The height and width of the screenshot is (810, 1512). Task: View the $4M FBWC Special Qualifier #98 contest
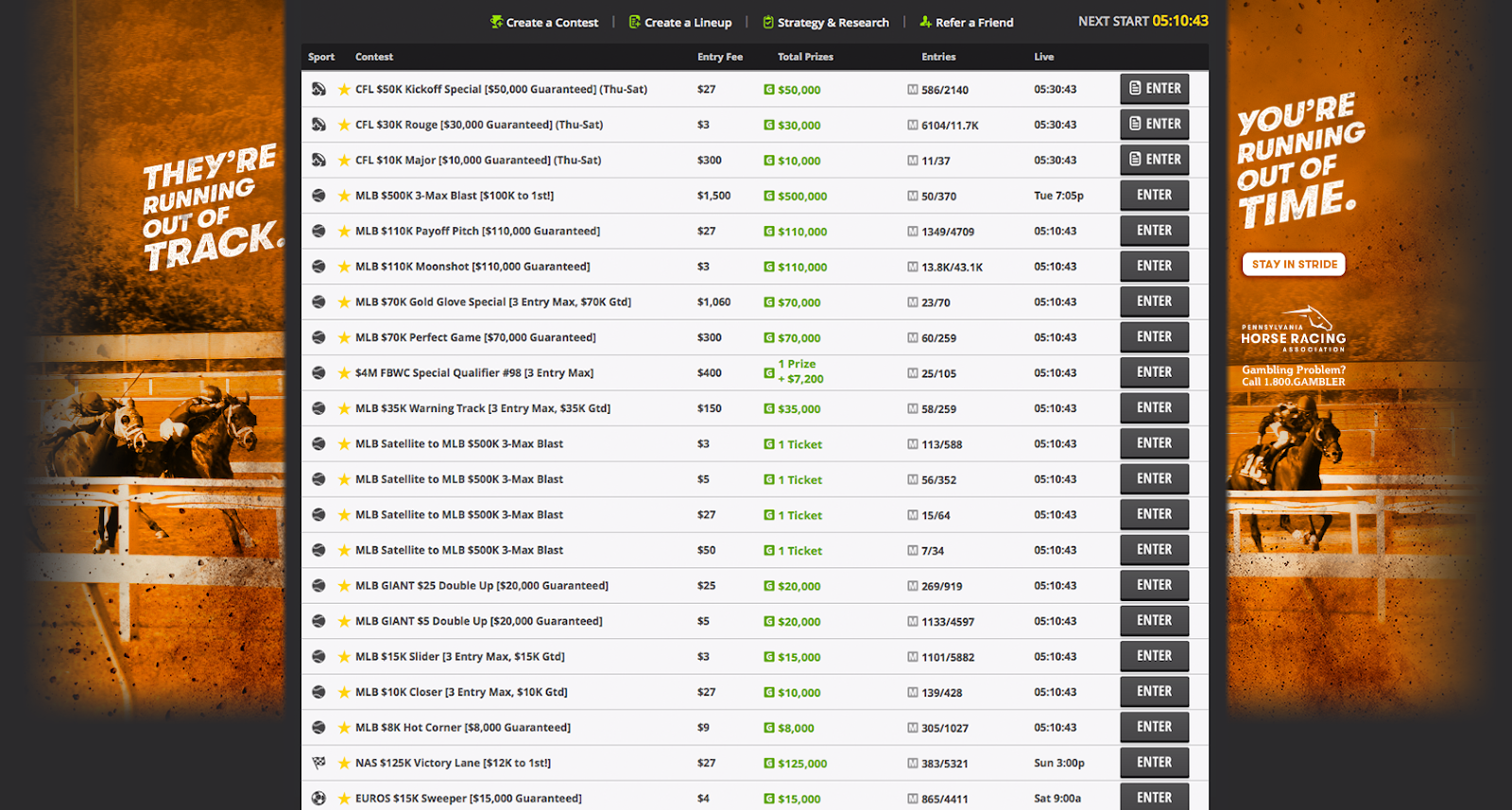coord(474,372)
